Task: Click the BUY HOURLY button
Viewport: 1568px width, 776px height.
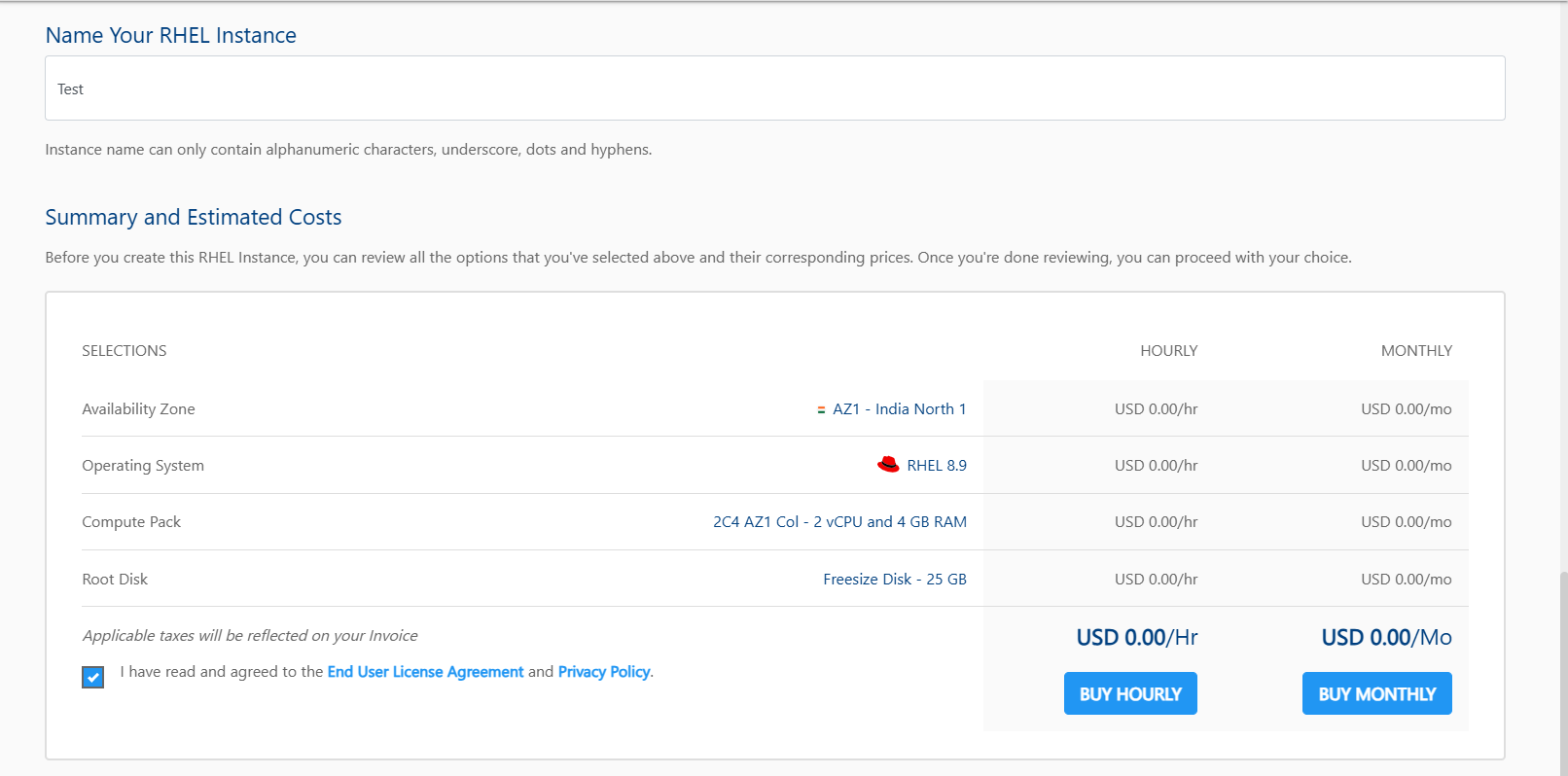Action: (x=1130, y=693)
